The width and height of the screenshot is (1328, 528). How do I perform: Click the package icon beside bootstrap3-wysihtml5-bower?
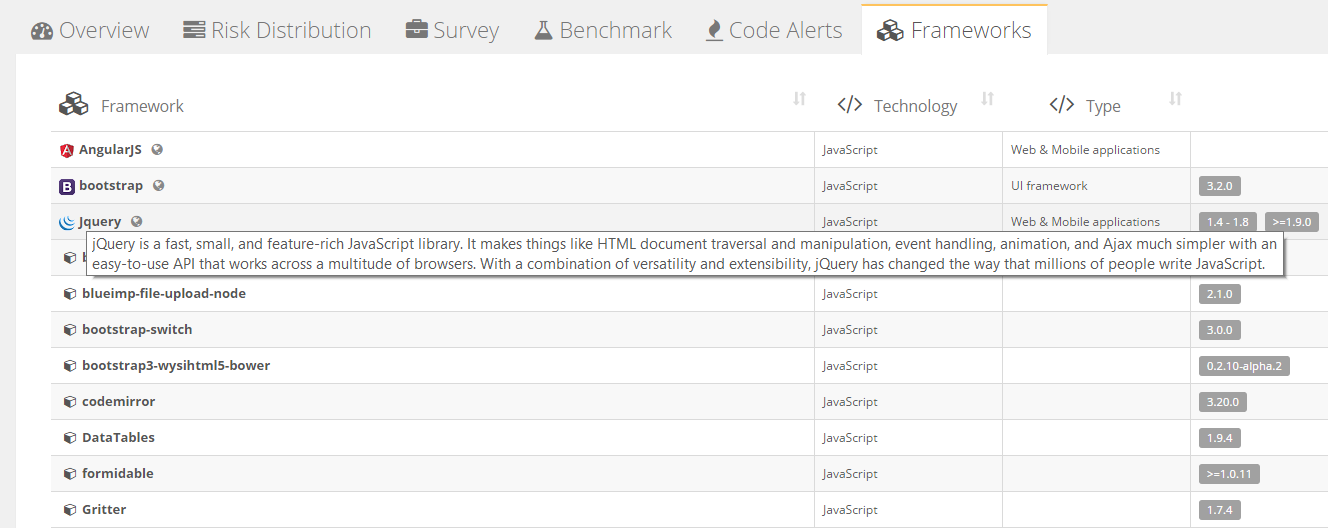pos(70,366)
